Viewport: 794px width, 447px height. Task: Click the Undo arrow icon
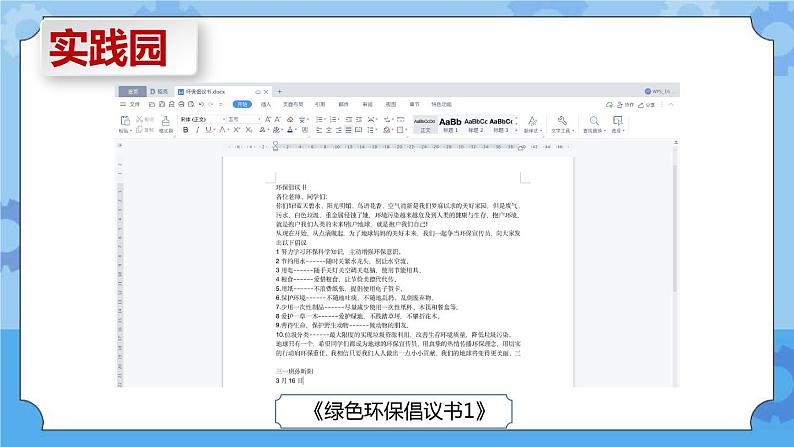coord(201,104)
